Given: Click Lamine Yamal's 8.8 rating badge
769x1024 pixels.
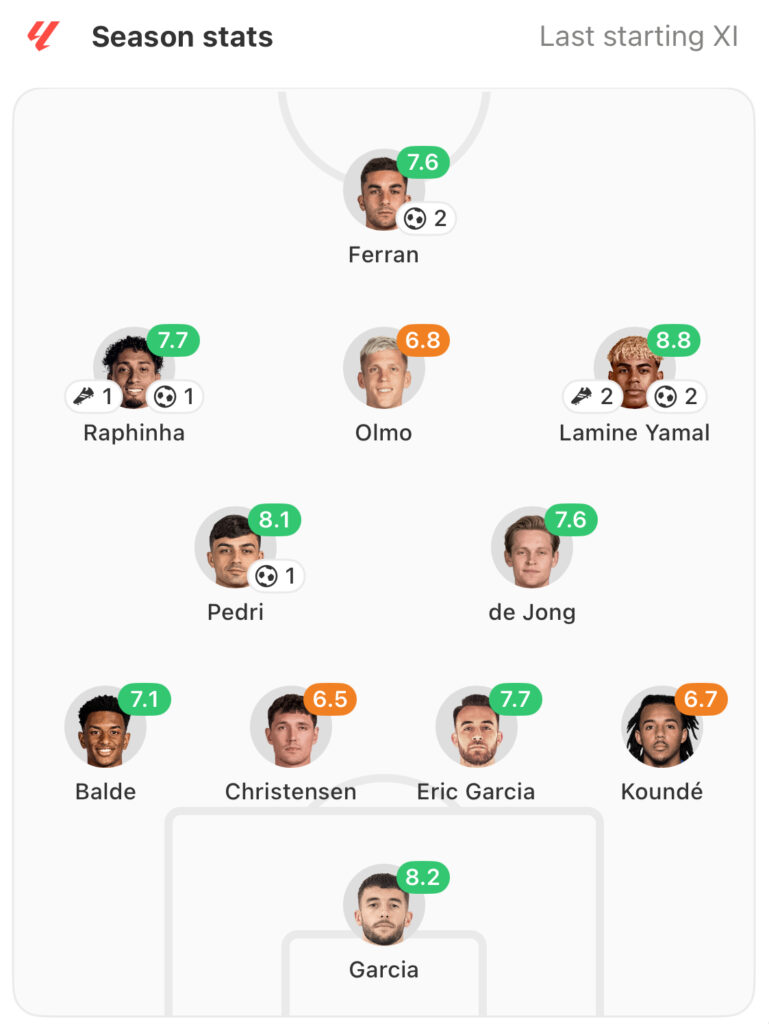Looking at the screenshot, I should coord(673,340).
